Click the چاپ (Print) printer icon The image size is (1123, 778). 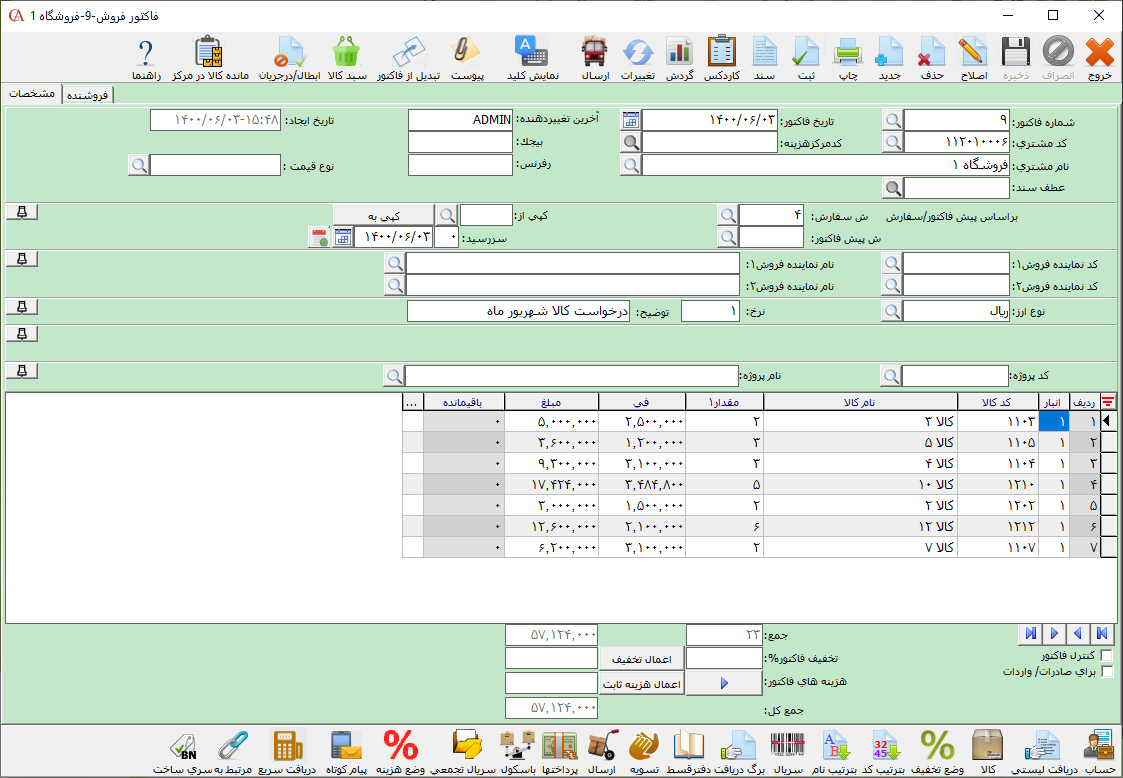pos(847,52)
